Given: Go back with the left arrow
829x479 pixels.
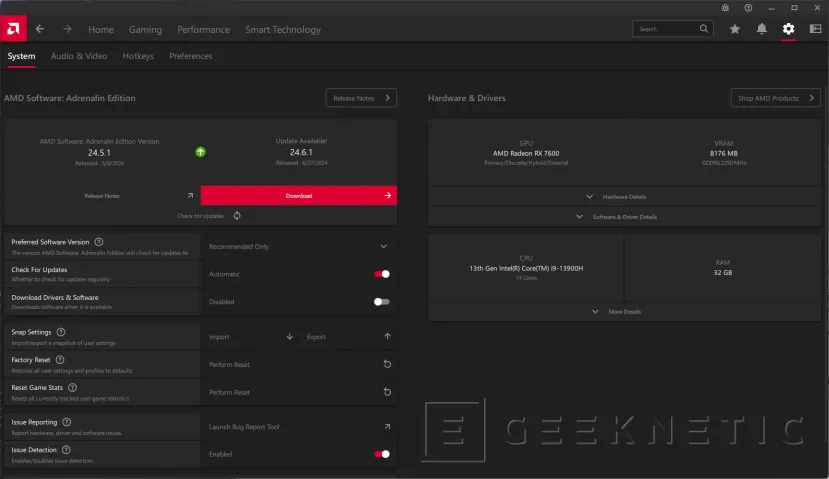Looking at the screenshot, I should [x=40, y=29].
